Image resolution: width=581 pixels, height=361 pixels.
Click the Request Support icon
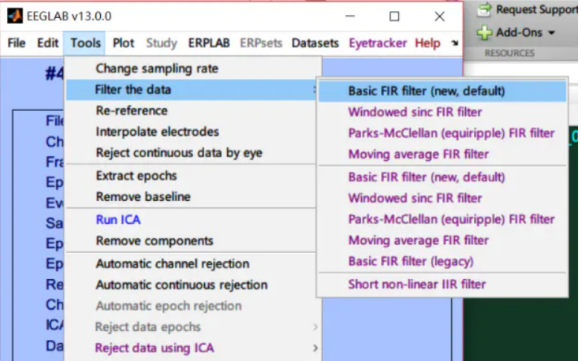(485, 10)
